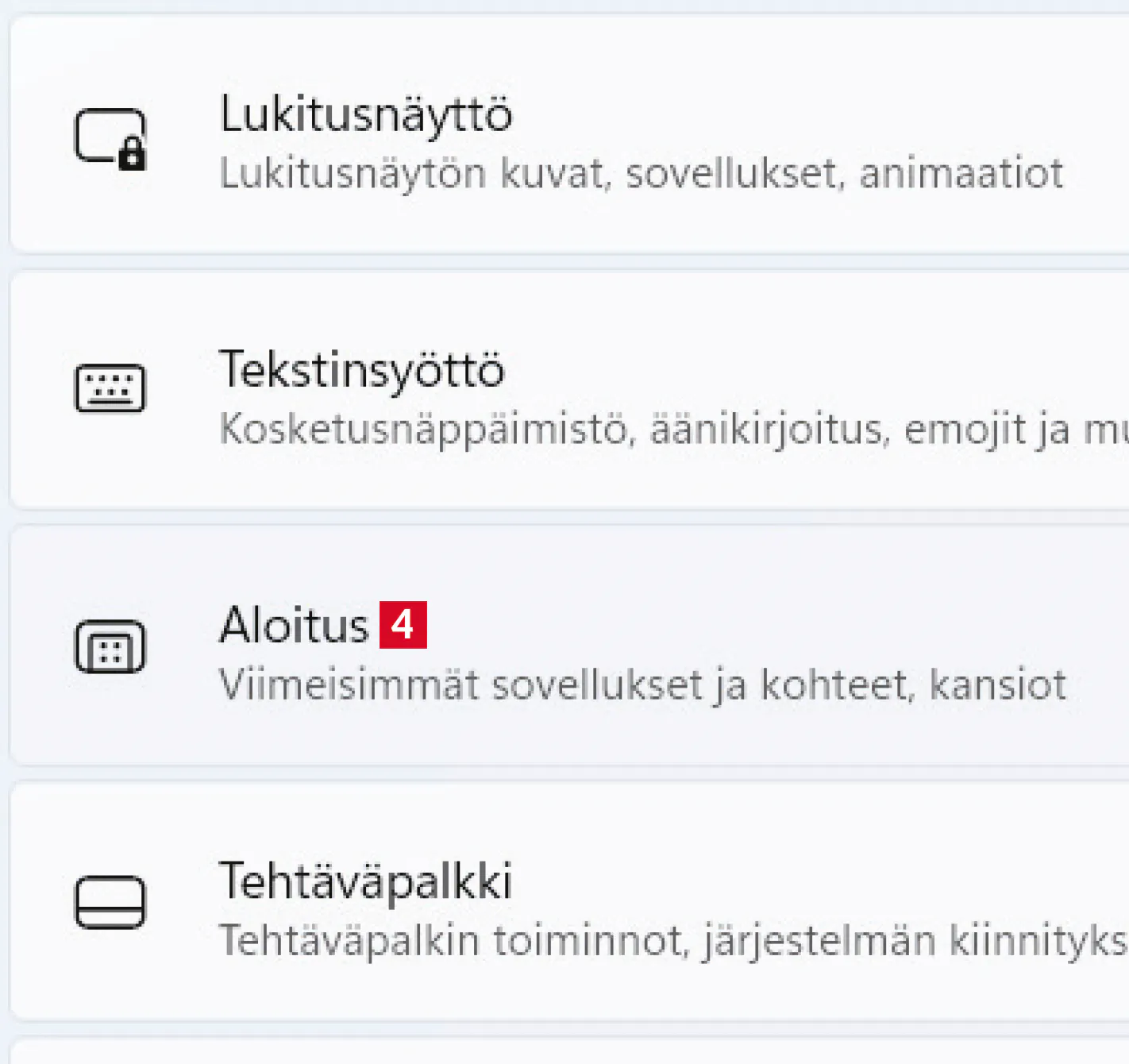Image resolution: width=1129 pixels, height=1064 pixels.
Task: Click the Tehtäväpalkki taskbar icon
Action: point(110,902)
